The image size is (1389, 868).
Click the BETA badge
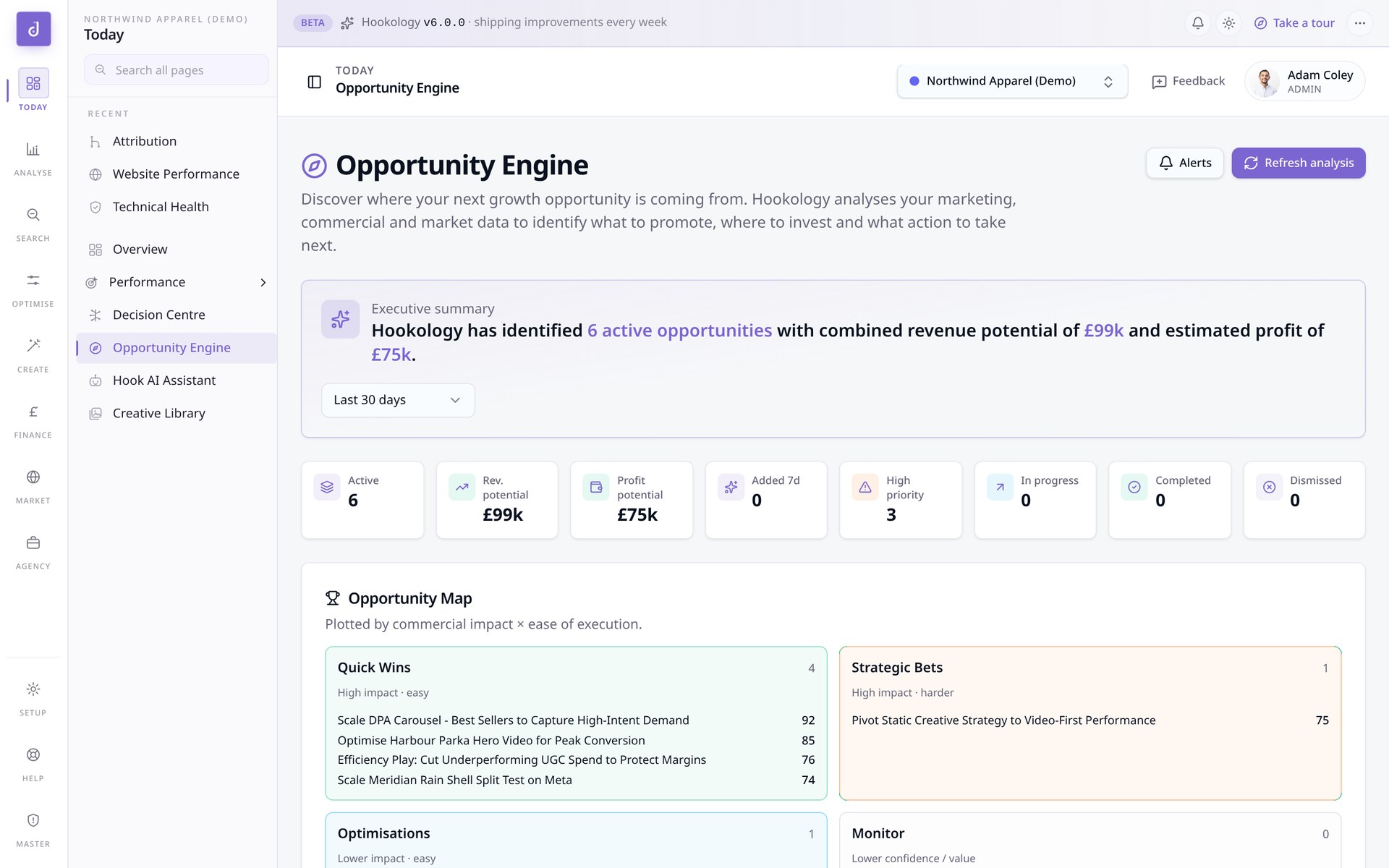pyautogui.click(x=313, y=23)
